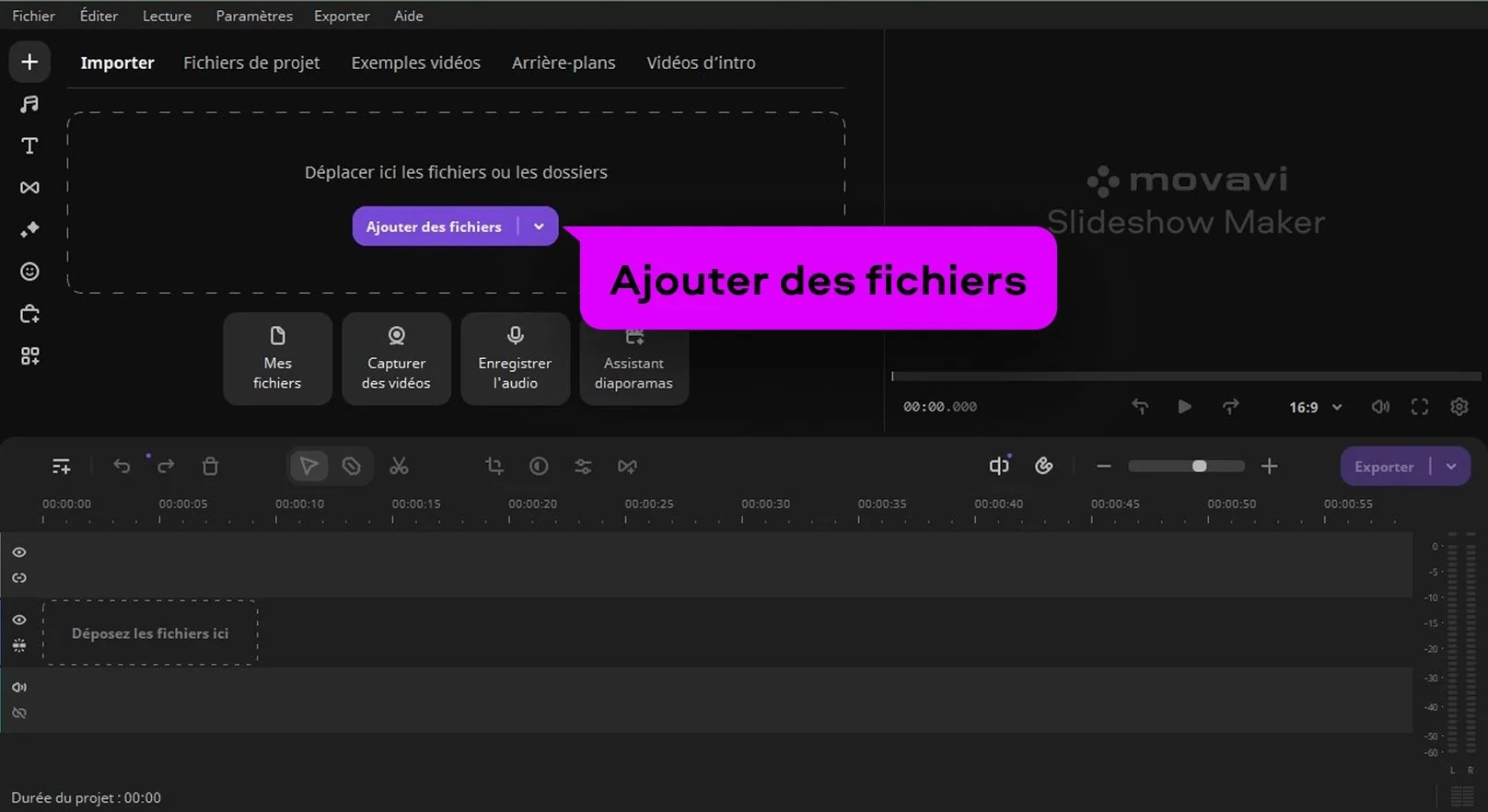This screenshot has height=812, width=1488.
Task: Open the 16:9 aspect ratio dropdown
Action: click(1316, 407)
